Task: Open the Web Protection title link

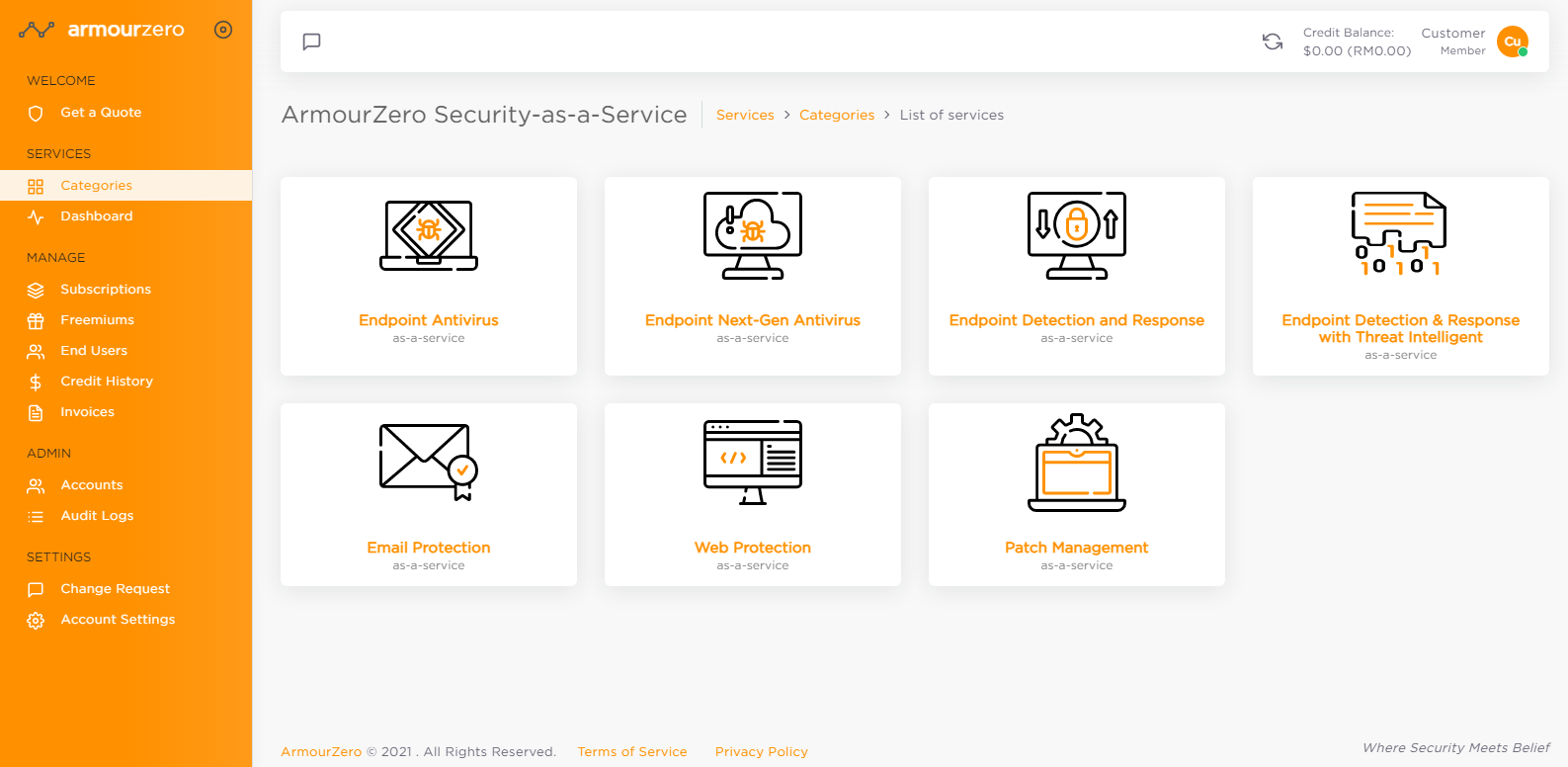Action: click(753, 548)
